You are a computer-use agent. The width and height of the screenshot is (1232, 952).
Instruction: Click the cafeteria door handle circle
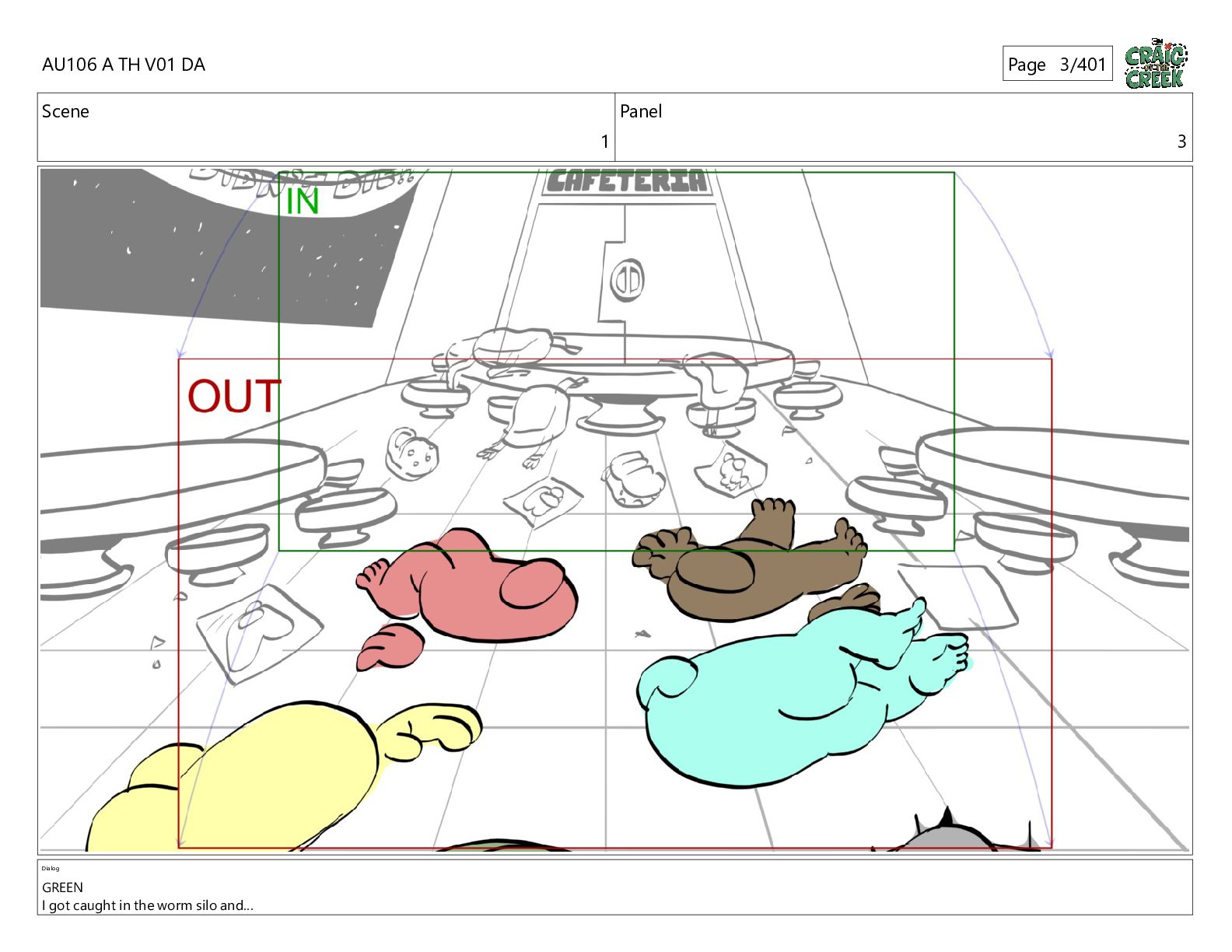pos(626,280)
